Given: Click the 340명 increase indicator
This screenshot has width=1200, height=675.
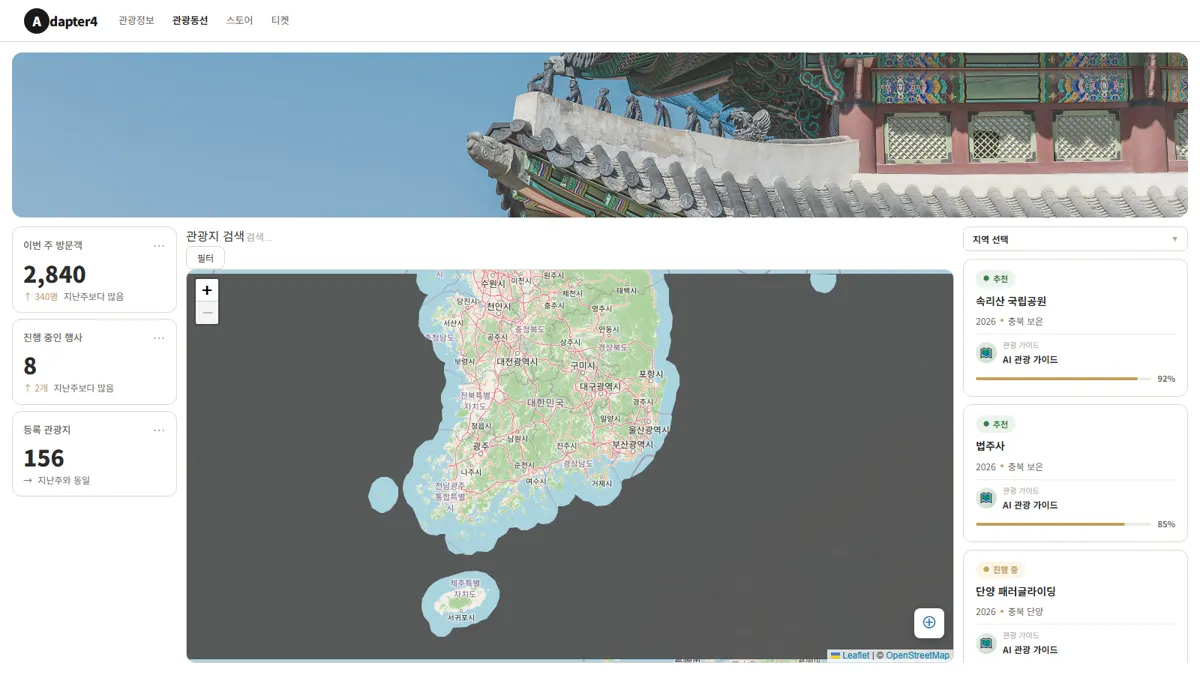Looking at the screenshot, I should click(41, 297).
